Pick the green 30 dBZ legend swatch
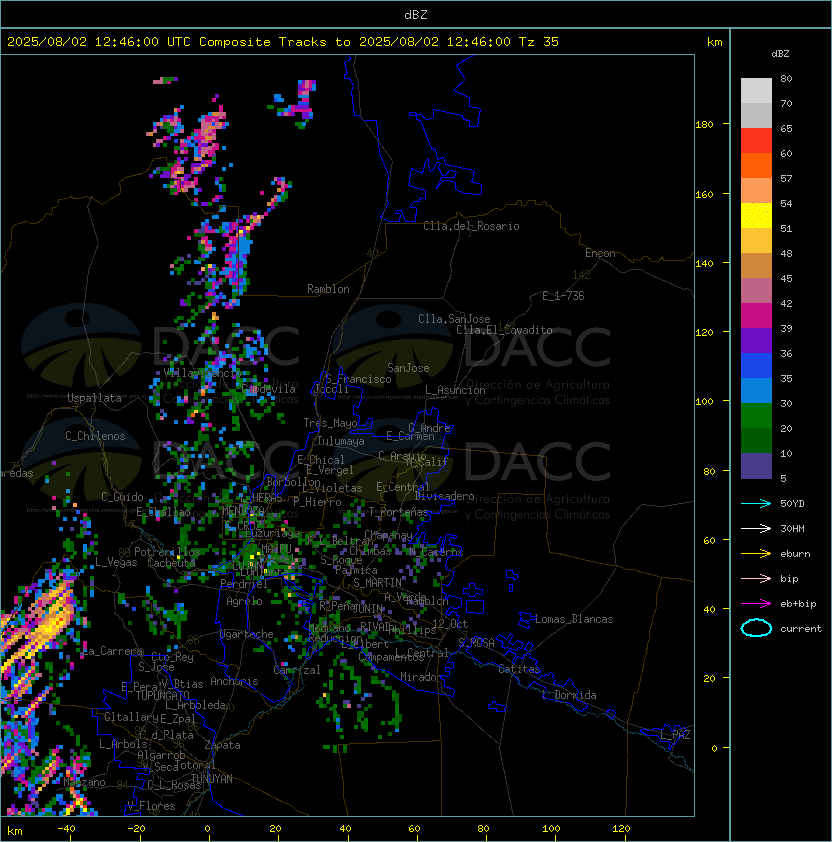This screenshot has width=832, height=842. tap(756, 415)
